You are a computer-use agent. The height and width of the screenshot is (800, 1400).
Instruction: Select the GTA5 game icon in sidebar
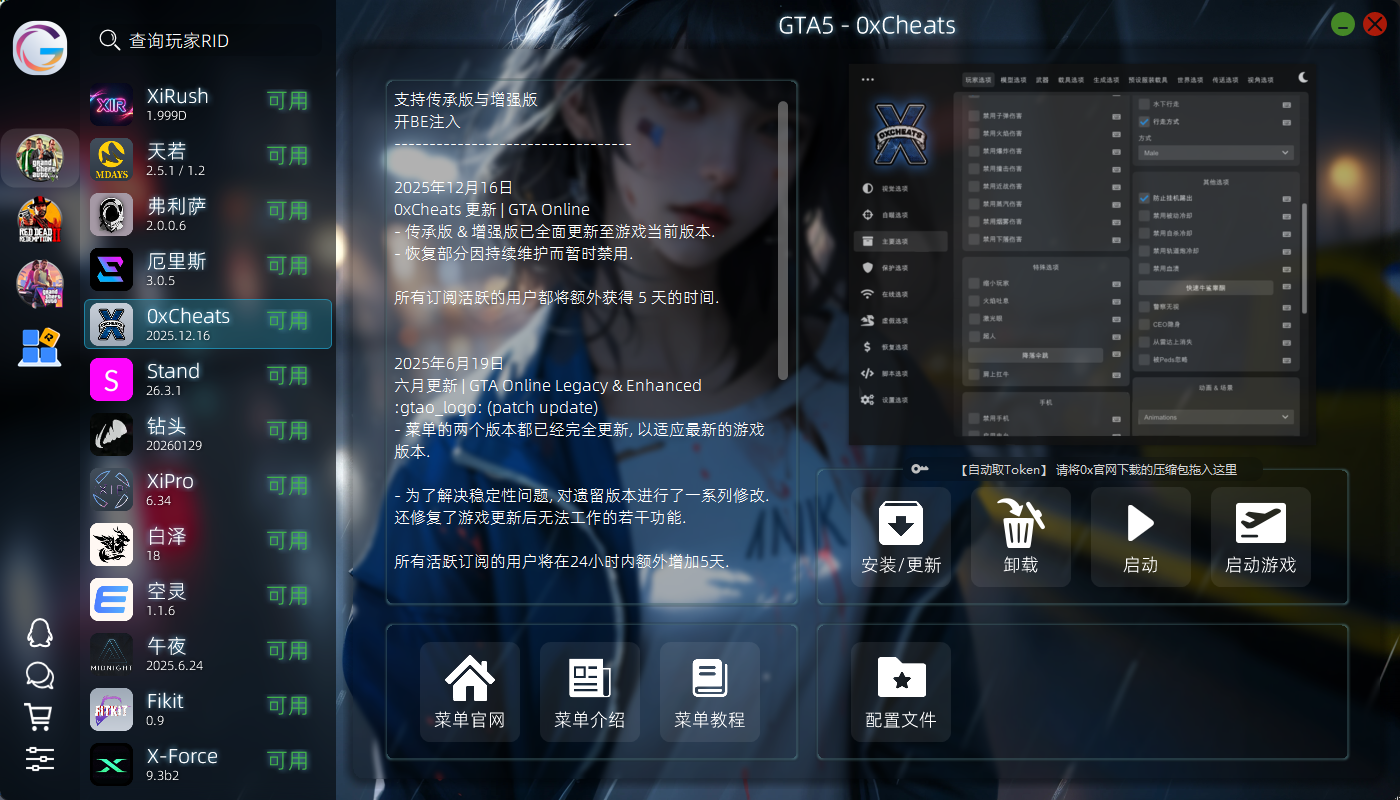pyautogui.click(x=40, y=158)
